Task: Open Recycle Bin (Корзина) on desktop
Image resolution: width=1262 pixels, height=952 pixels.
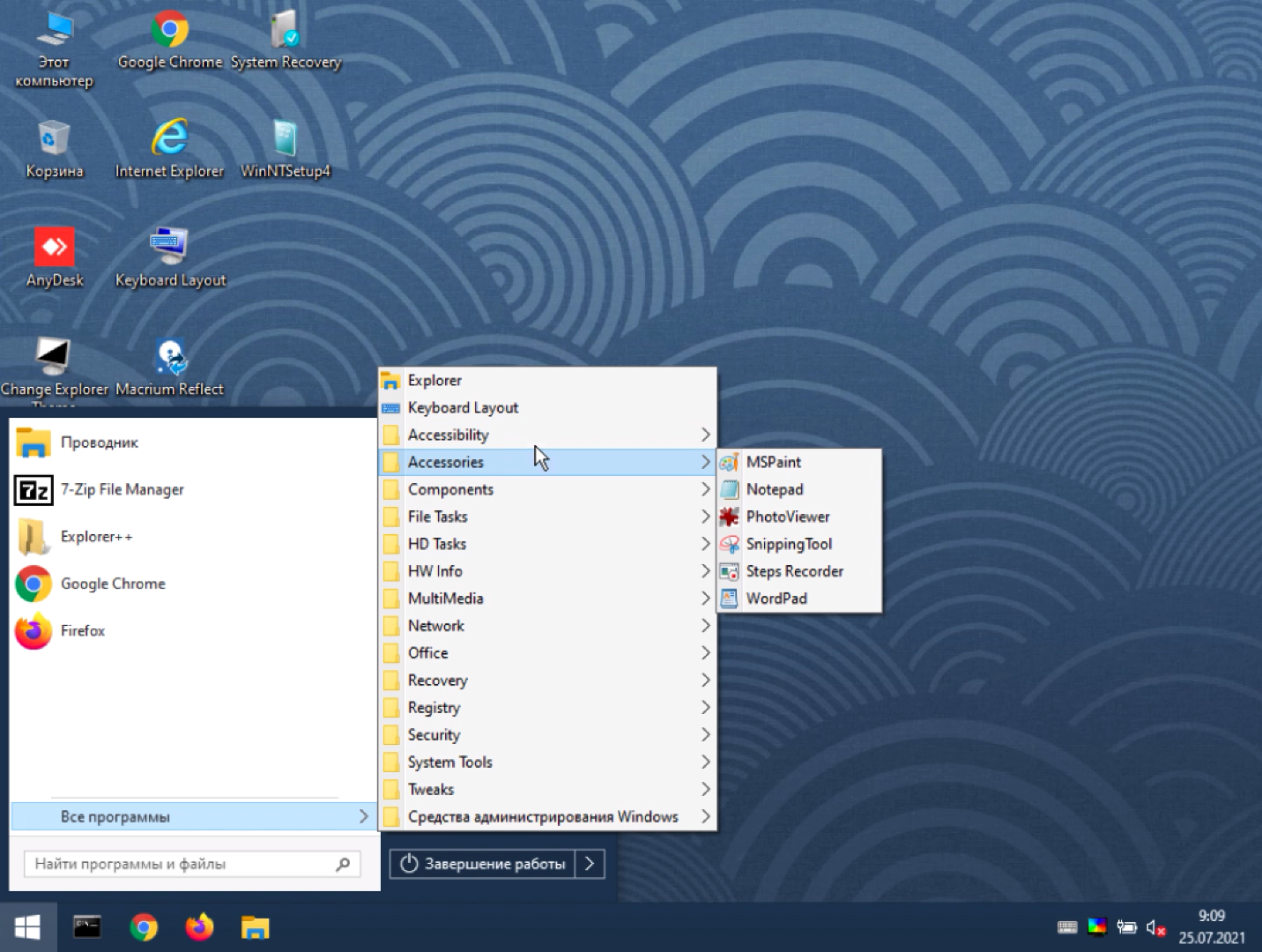Action: tap(54, 139)
